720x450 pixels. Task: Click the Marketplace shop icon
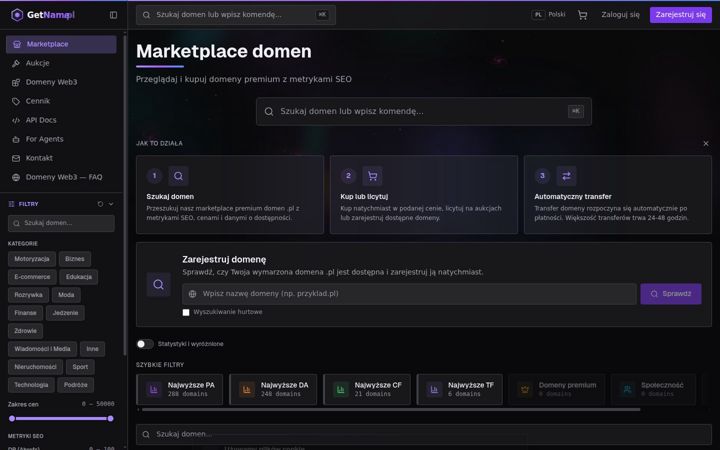[17, 44]
